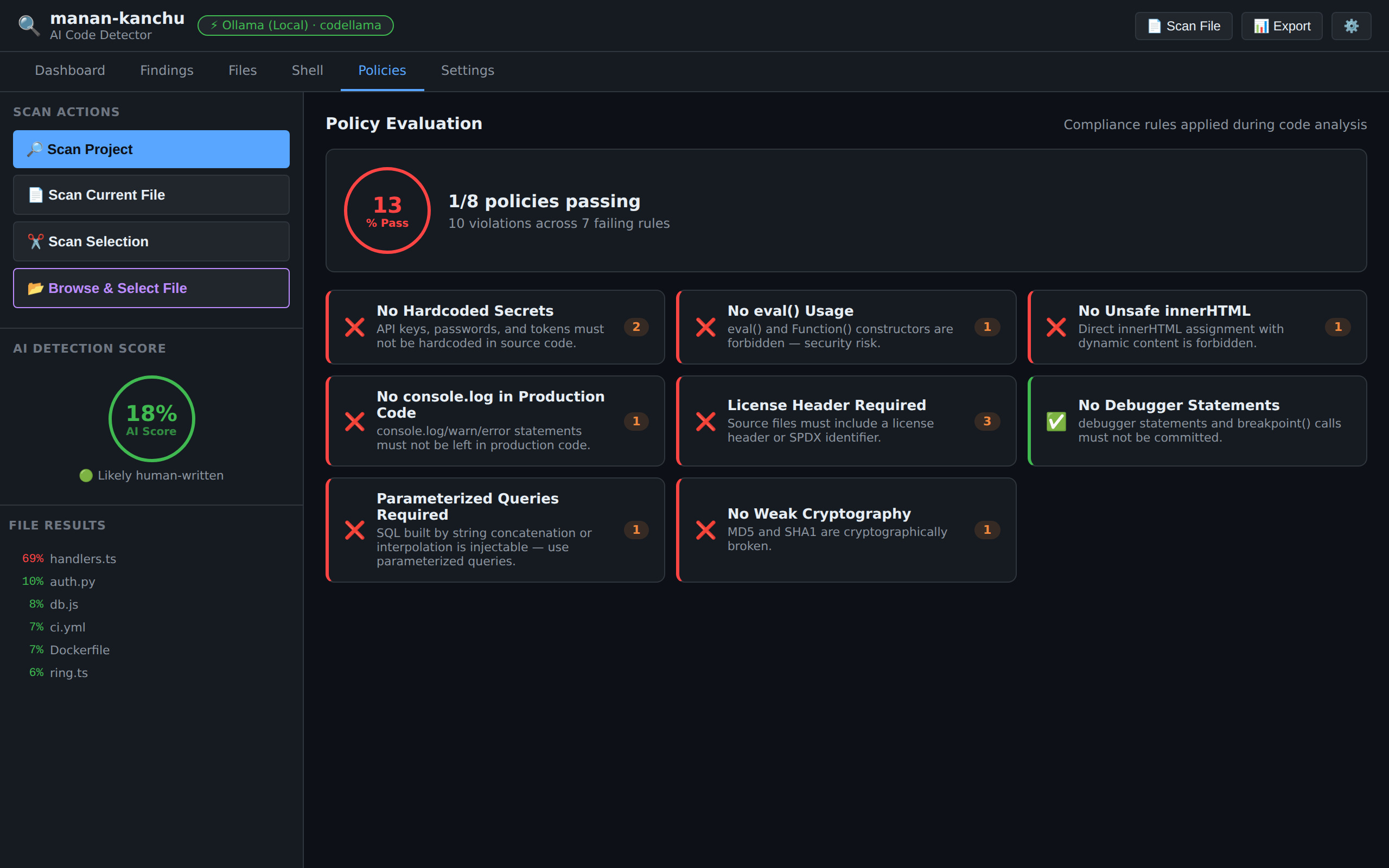
Task: Click the red X on No Hardcoded Secrets
Action: click(355, 327)
